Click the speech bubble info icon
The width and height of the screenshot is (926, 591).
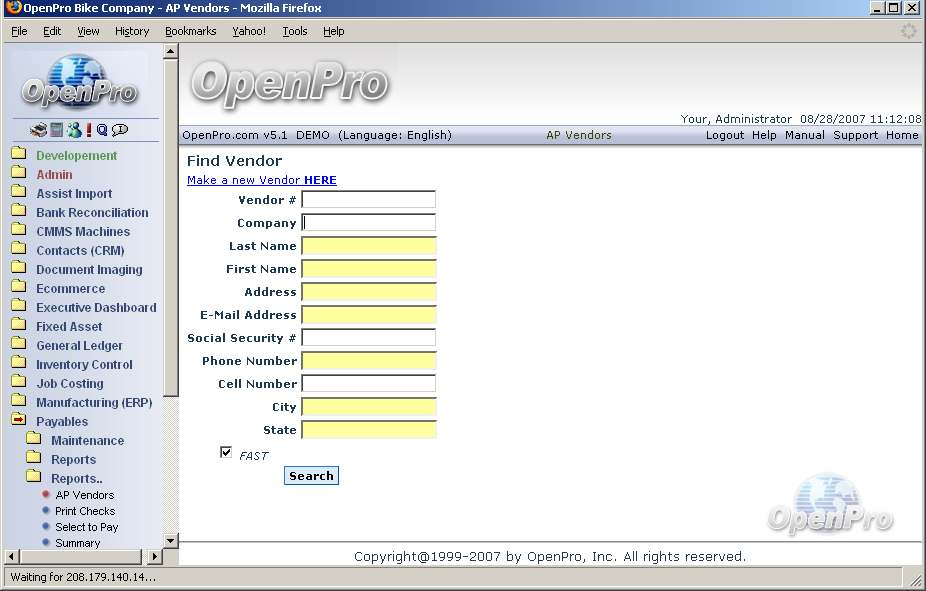click(x=120, y=130)
